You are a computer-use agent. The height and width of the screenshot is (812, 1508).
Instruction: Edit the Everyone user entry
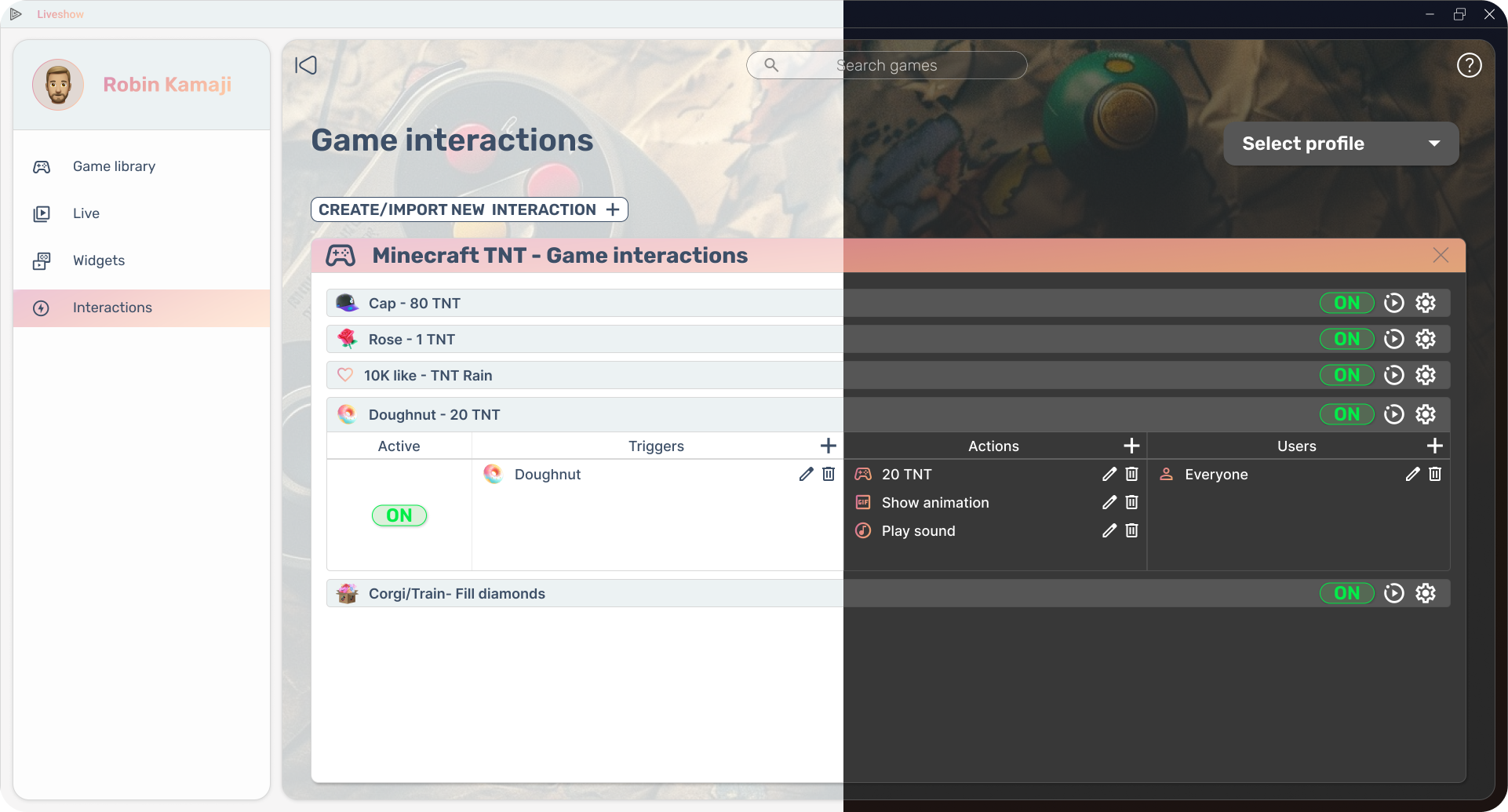pos(1412,474)
